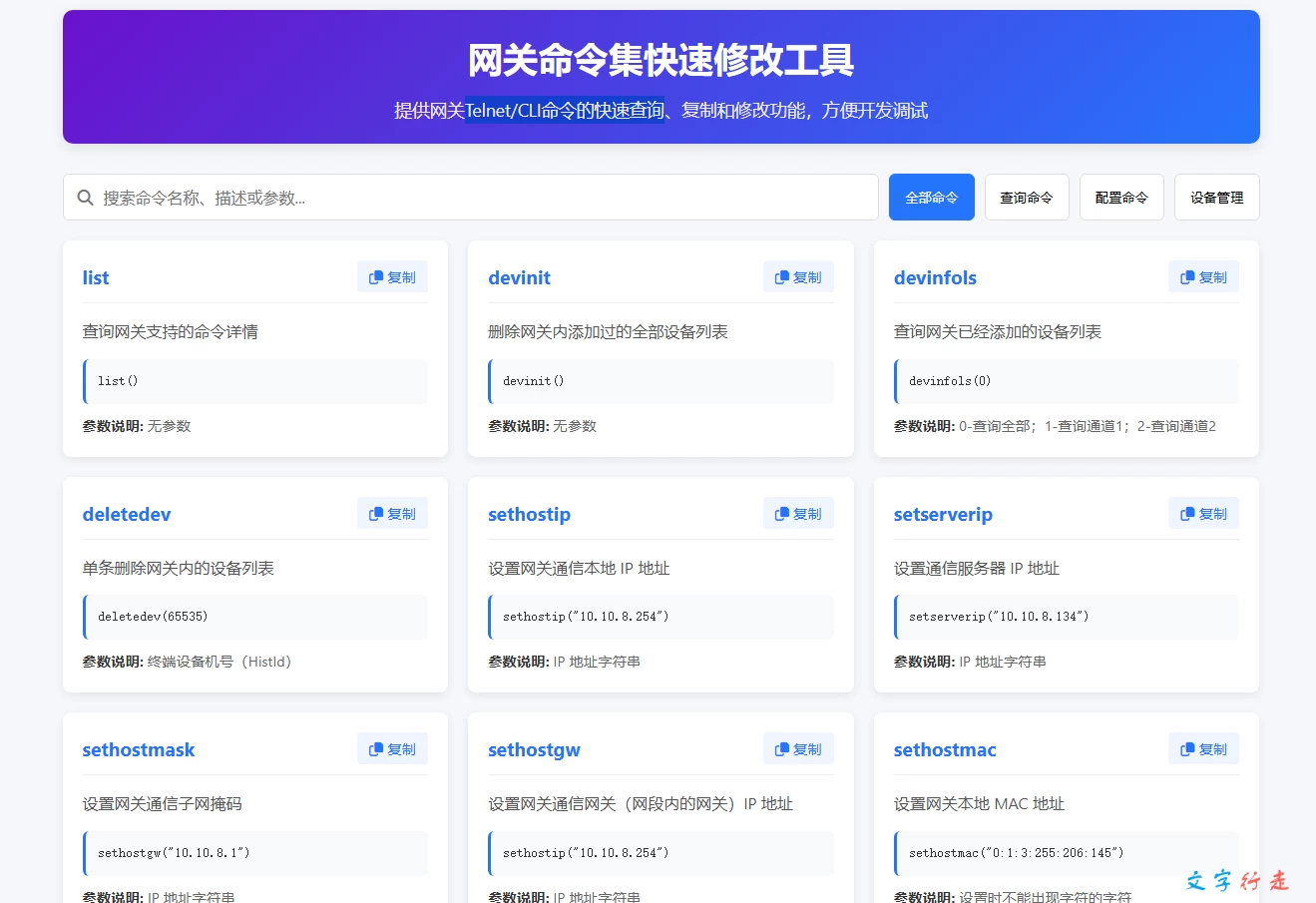Click the 网关命令集快速修改工具 page heading

click(x=660, y=61)
